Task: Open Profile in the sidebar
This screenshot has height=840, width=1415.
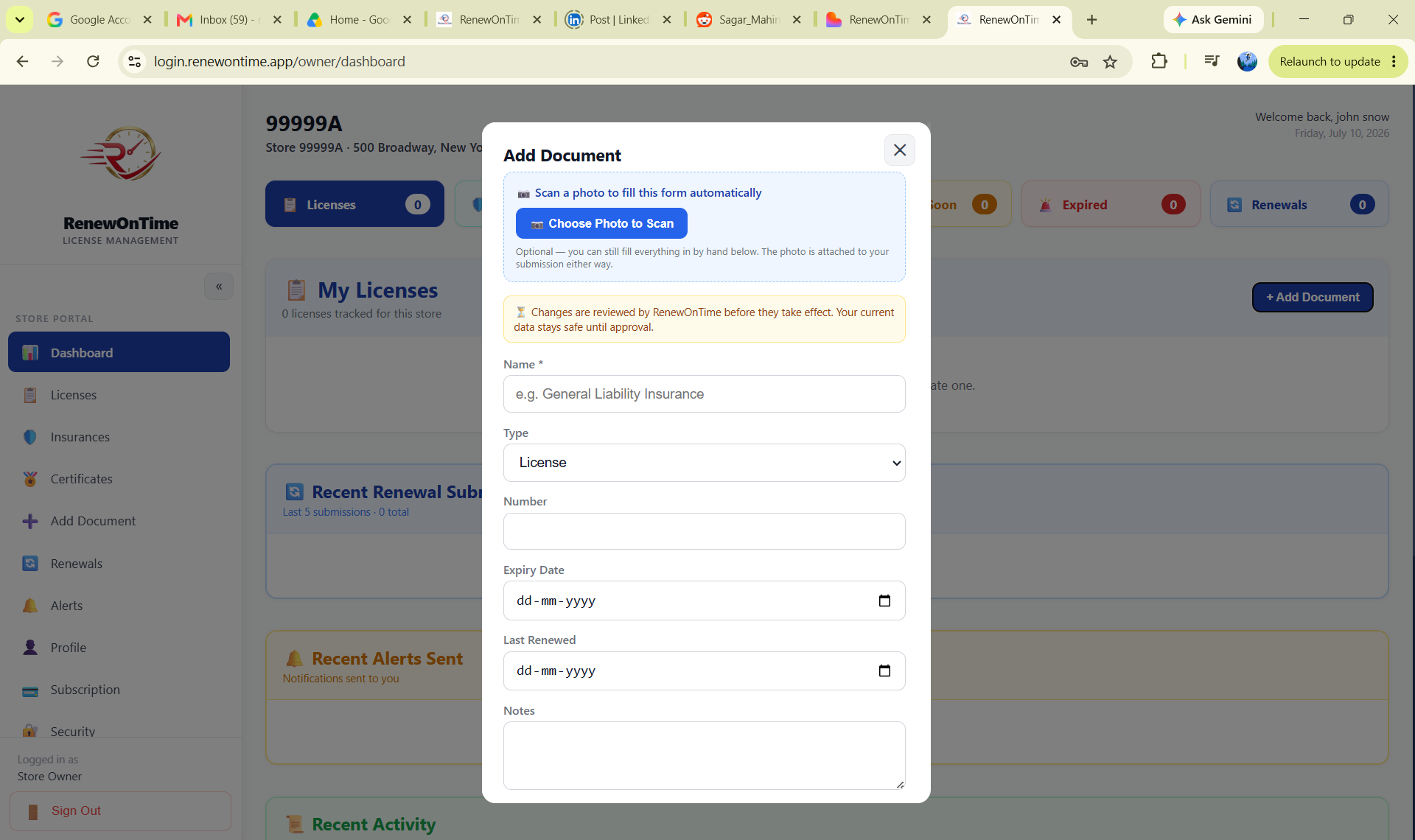Action: (119, 648)
